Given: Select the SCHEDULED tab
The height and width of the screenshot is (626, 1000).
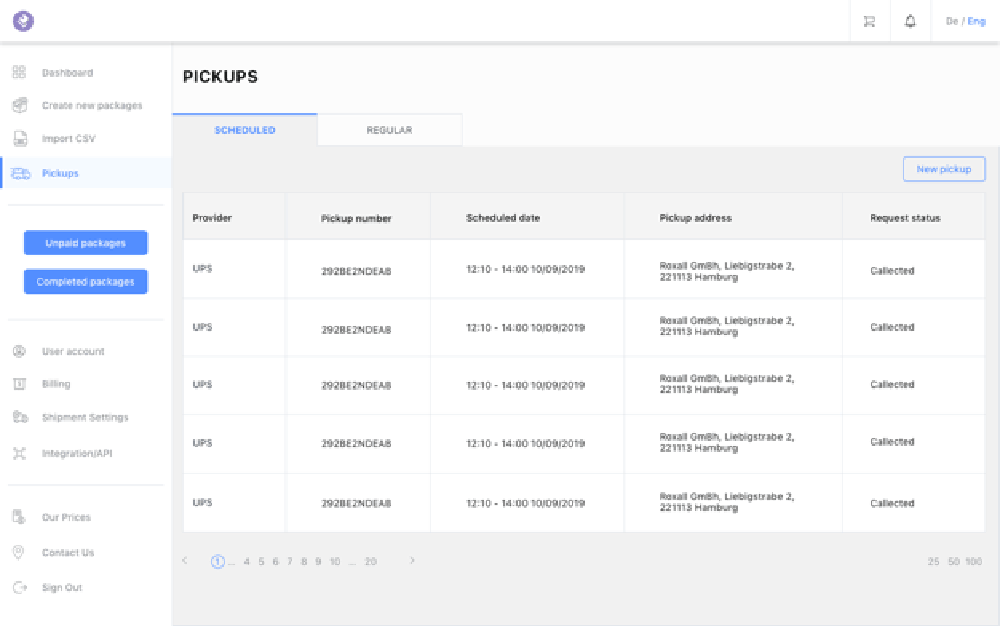Looking at the screenshot, I should 244,129.
